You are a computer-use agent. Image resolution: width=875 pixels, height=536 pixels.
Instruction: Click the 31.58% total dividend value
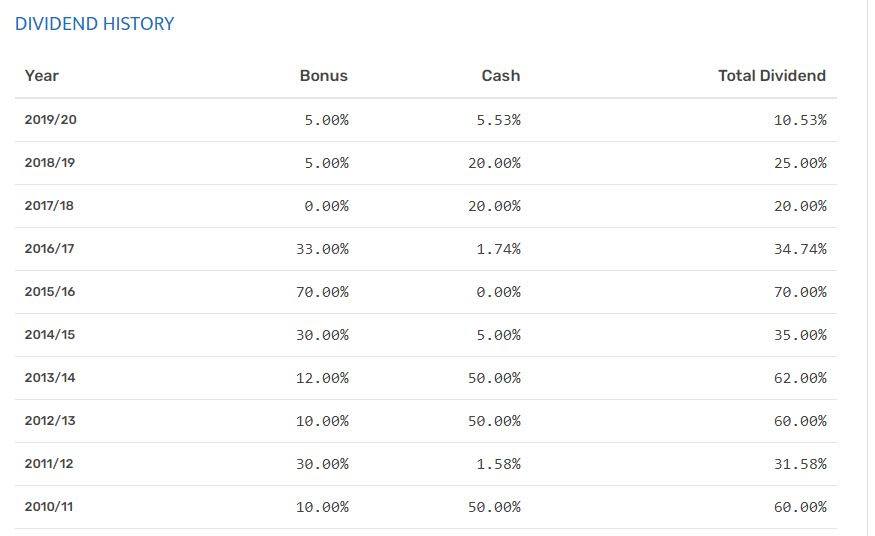(800, 464)
